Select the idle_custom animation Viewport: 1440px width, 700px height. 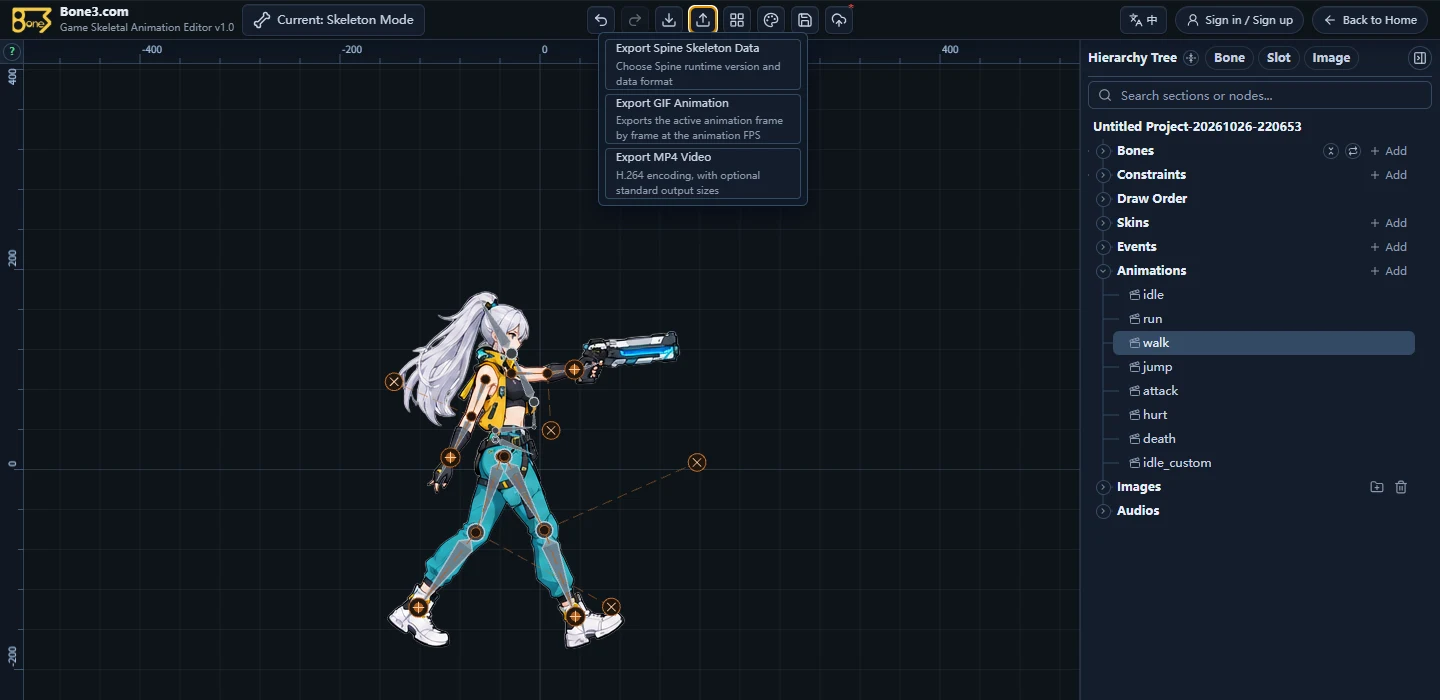pos(1264,463)
